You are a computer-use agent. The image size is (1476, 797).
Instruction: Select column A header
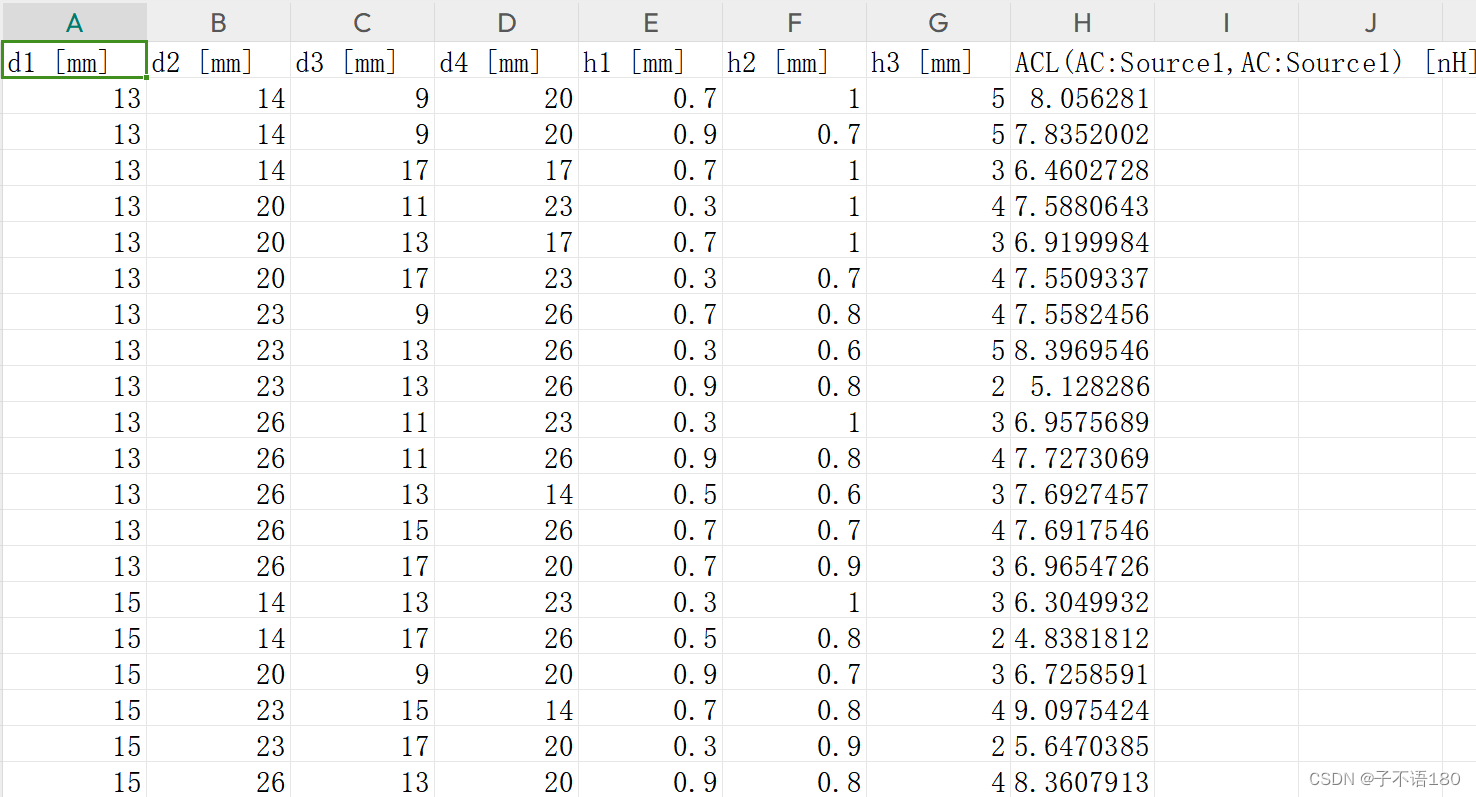pyautogui.click(x=74, y=22)
